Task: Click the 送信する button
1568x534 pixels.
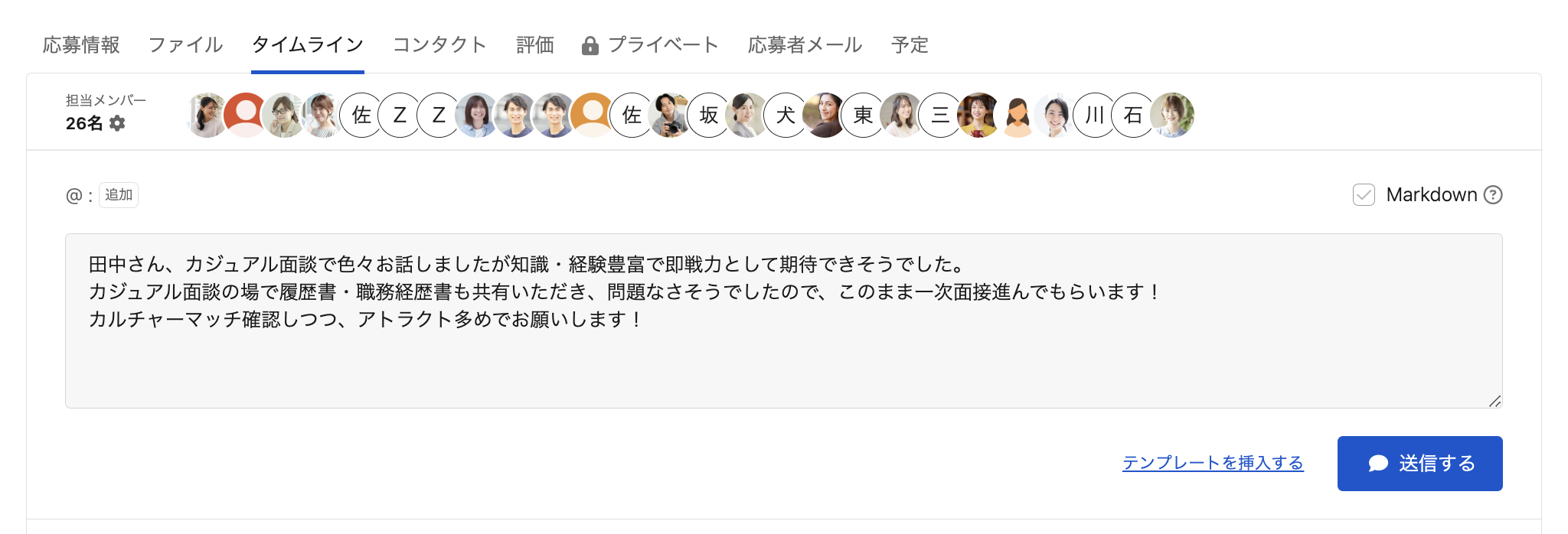Action: [1419, 464]
